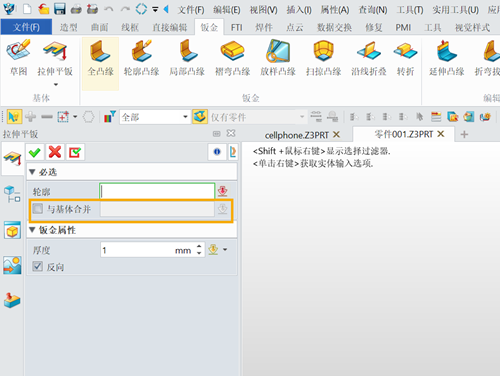Toggle the 反向 checkbox

tap(38, 266)
